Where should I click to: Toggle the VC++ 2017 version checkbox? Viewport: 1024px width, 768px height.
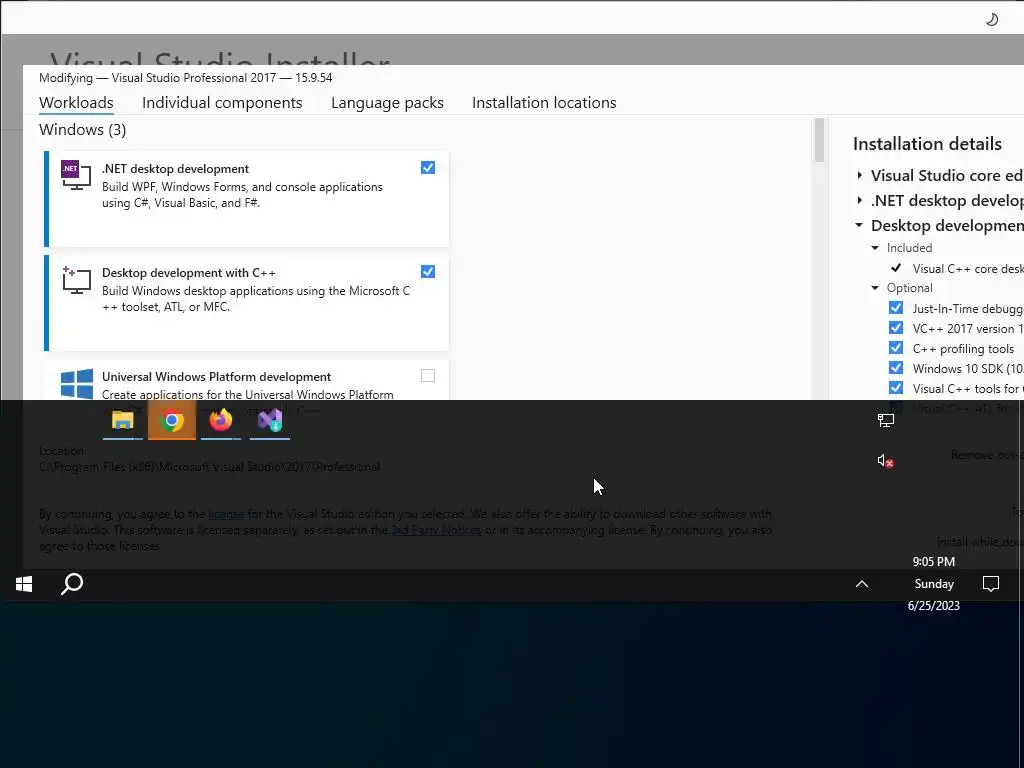pyautogui.click(x=896, y=328)
